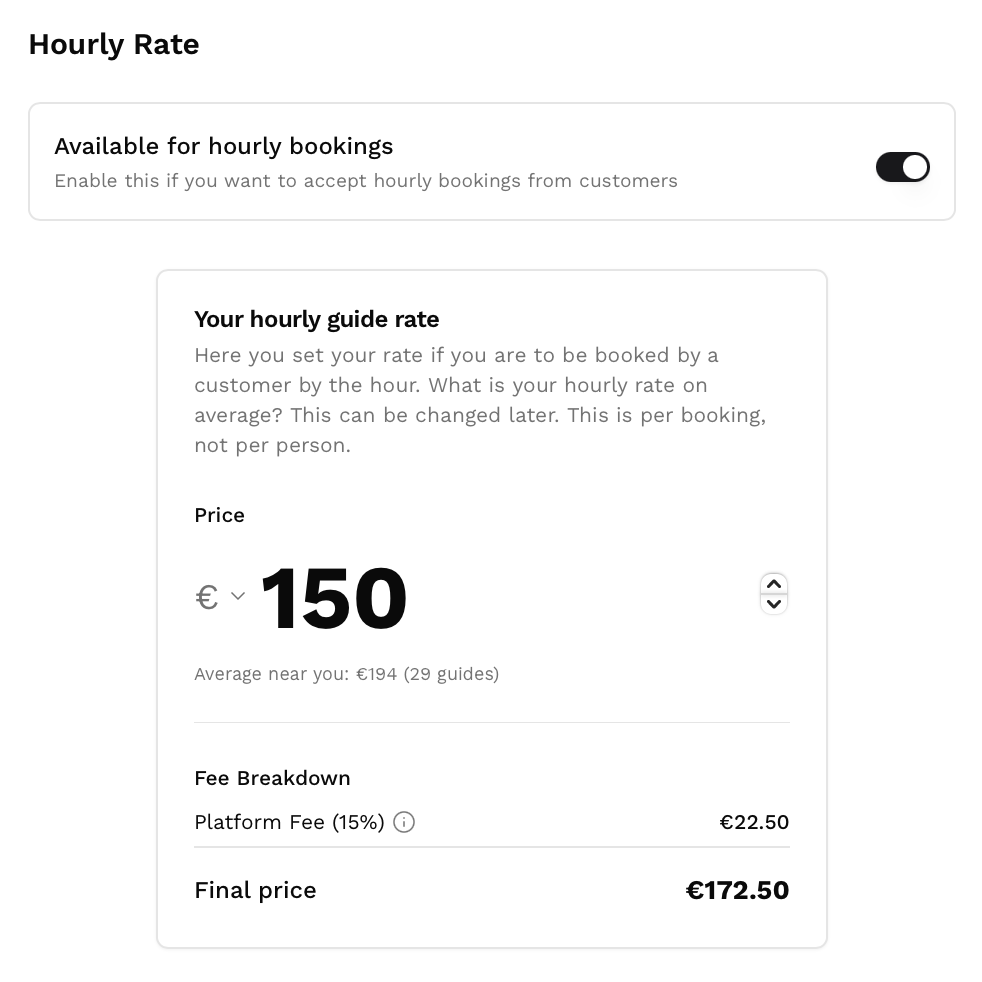Click the average rate near you text
The height and width of the screenshot is (982, 982).
point(346,673)
